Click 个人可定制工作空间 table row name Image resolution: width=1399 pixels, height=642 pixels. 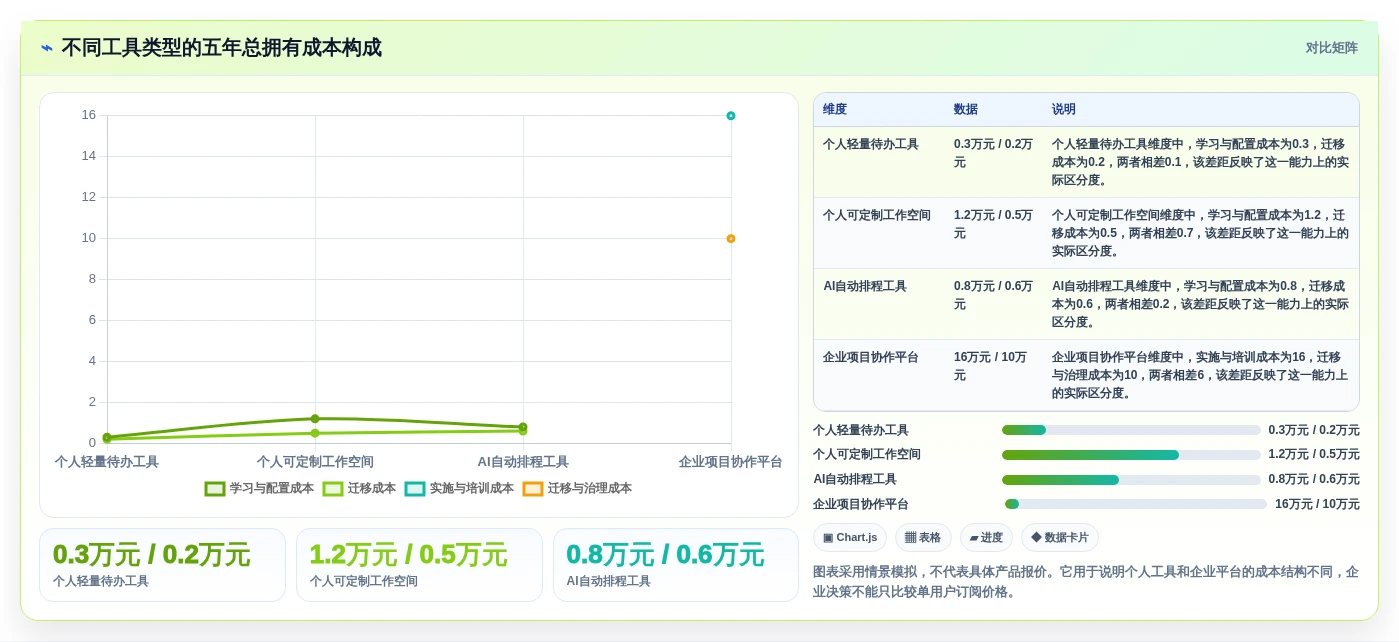pos(877,216)
